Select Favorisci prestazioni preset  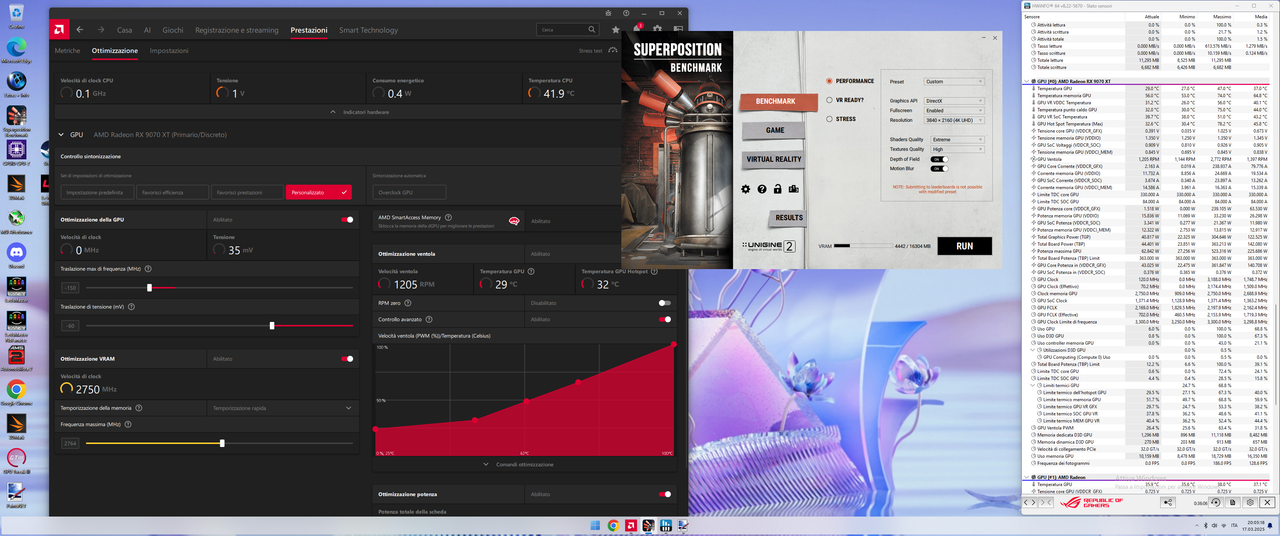247,191
